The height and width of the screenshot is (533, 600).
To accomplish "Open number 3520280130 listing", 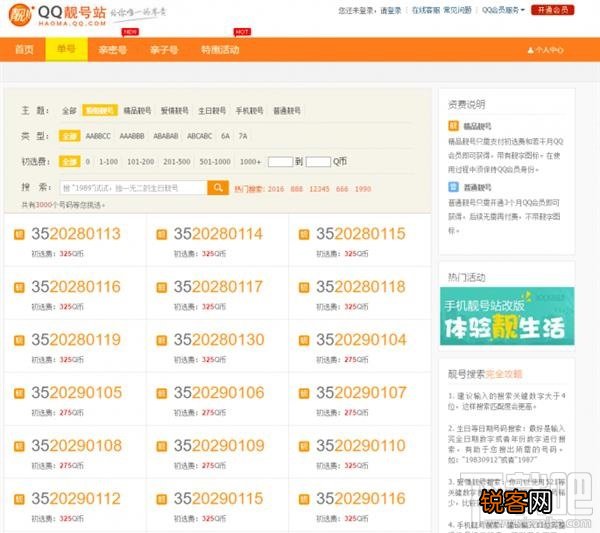I will (x=219, y=340).
